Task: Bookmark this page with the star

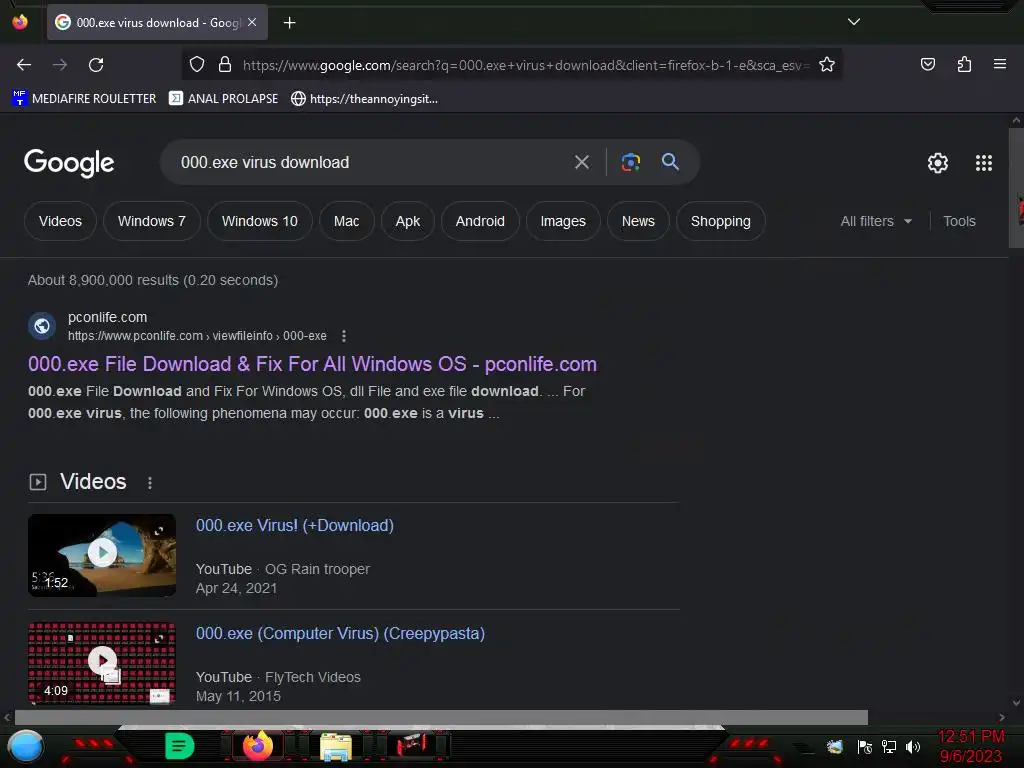Action: click(827, 65)
